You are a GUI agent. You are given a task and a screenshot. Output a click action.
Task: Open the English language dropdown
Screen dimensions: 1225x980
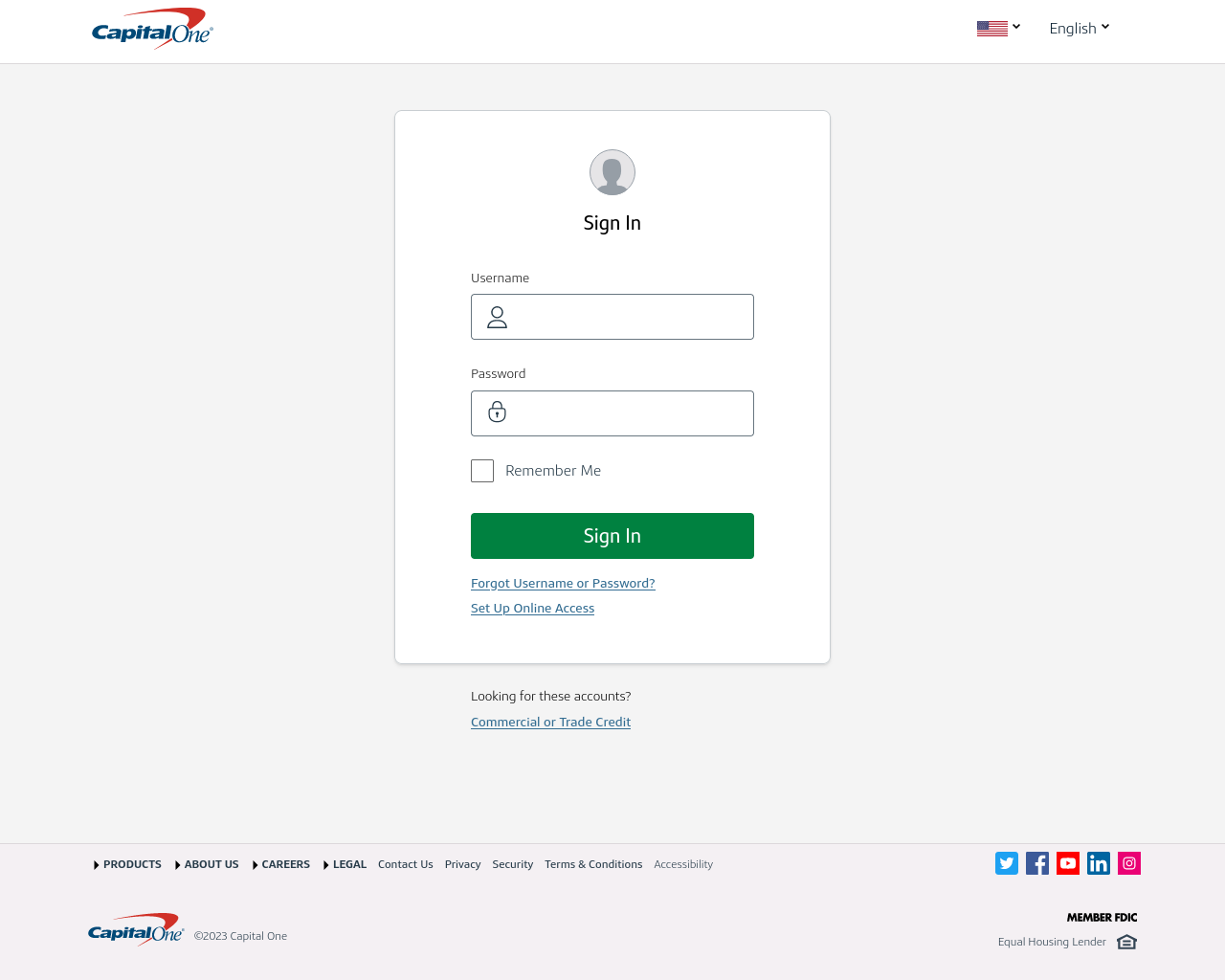[x=1079, y=28]
